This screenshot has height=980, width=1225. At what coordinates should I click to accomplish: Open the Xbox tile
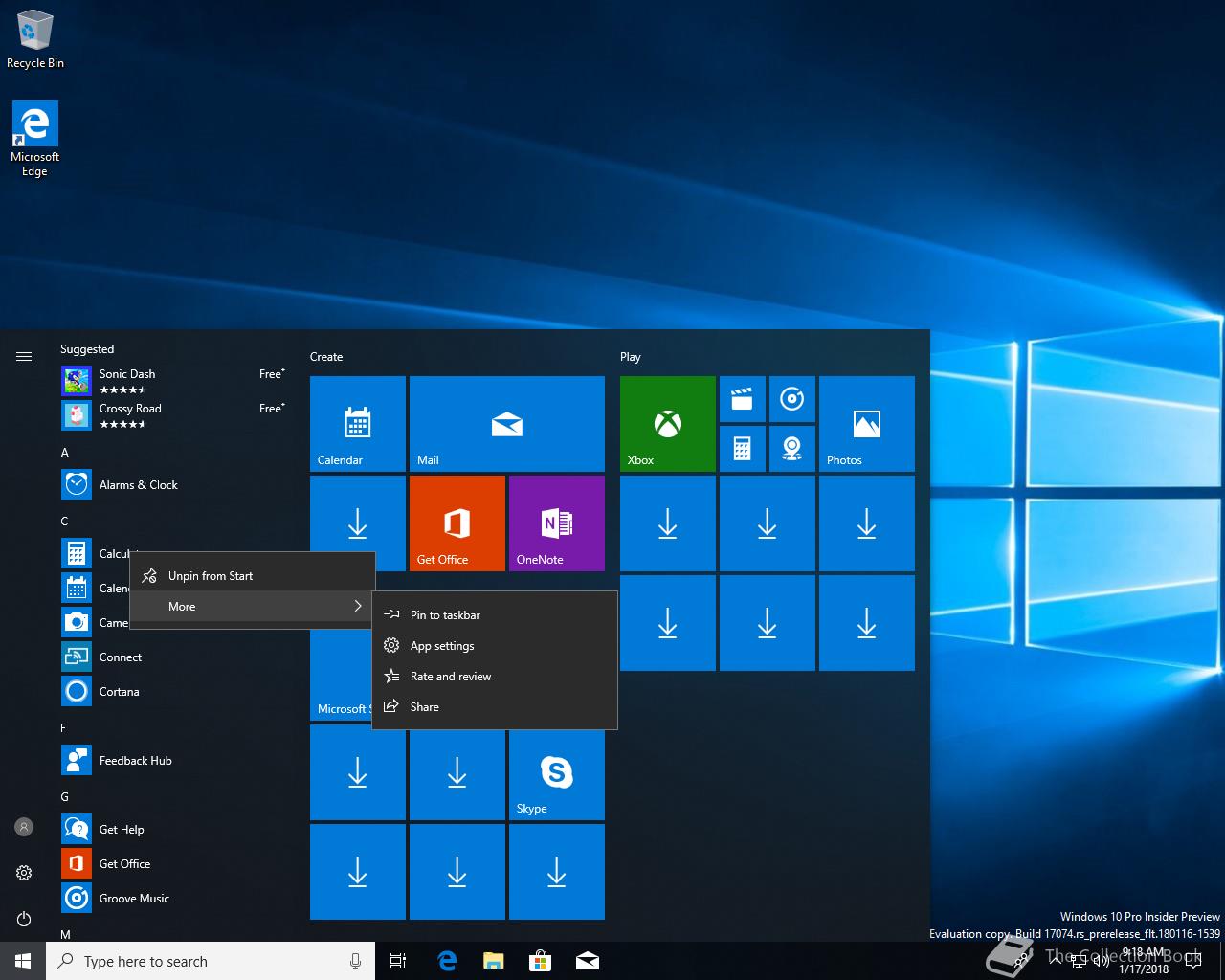coord(667,423)
